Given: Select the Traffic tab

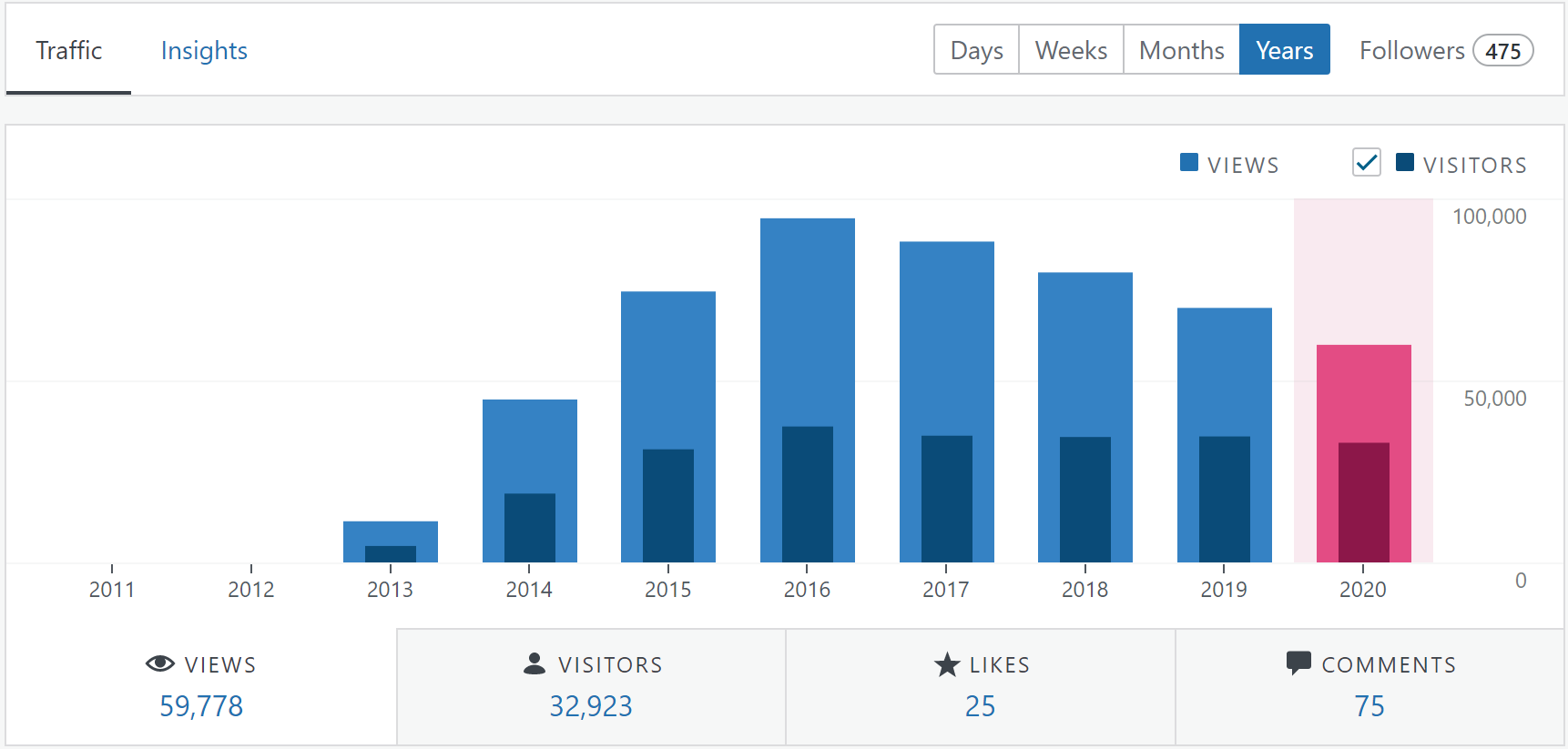Looking at the screenshot, I should pyautogui.click(x=68, y=51).
